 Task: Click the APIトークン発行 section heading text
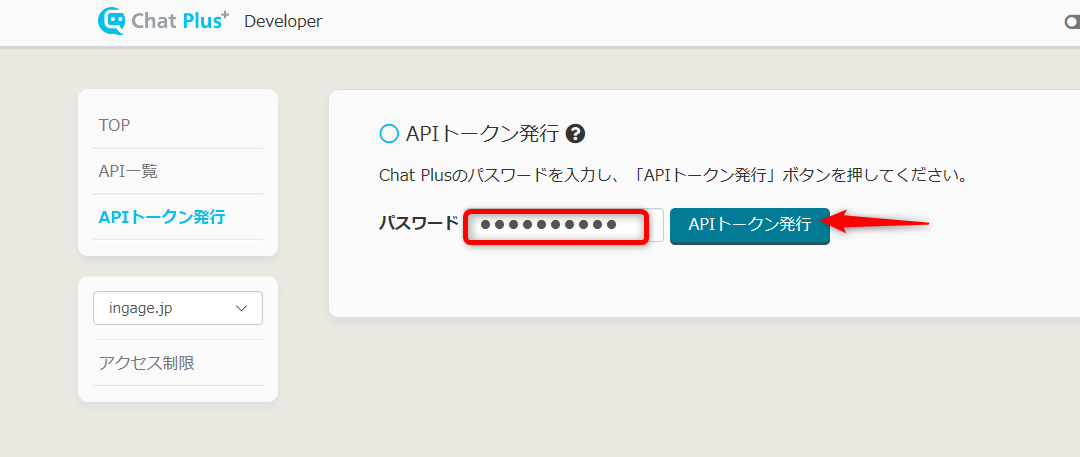[482, 134]
